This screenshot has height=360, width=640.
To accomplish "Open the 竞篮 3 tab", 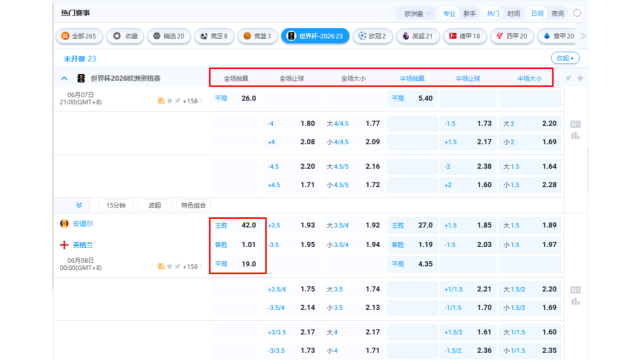I will (258, 36).
